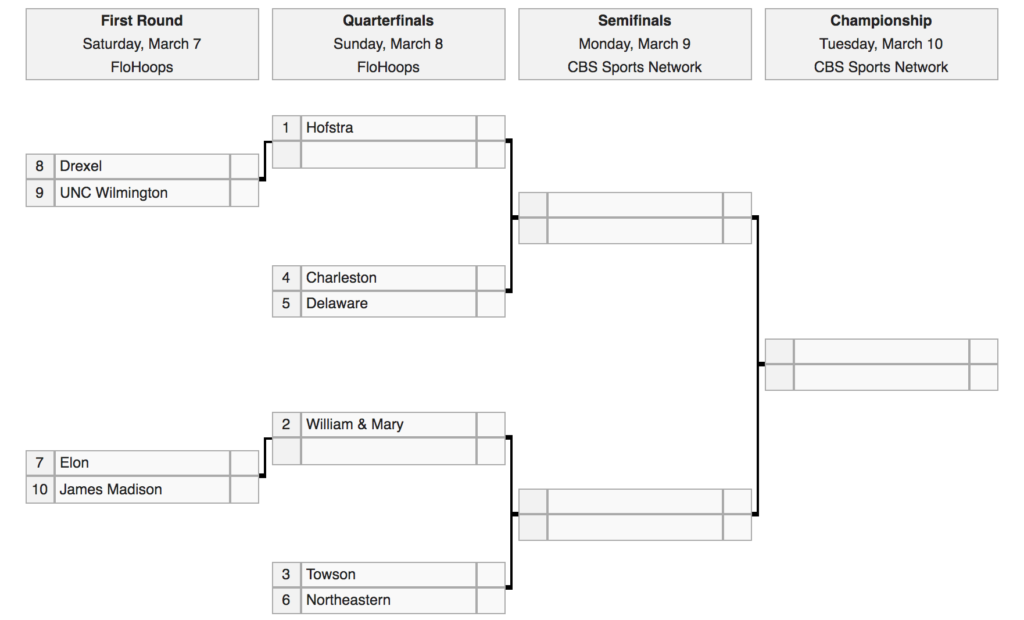1024x620 pixels.
Task: Select the empty slot directly below Hofstra
Action: coord(388,154)
